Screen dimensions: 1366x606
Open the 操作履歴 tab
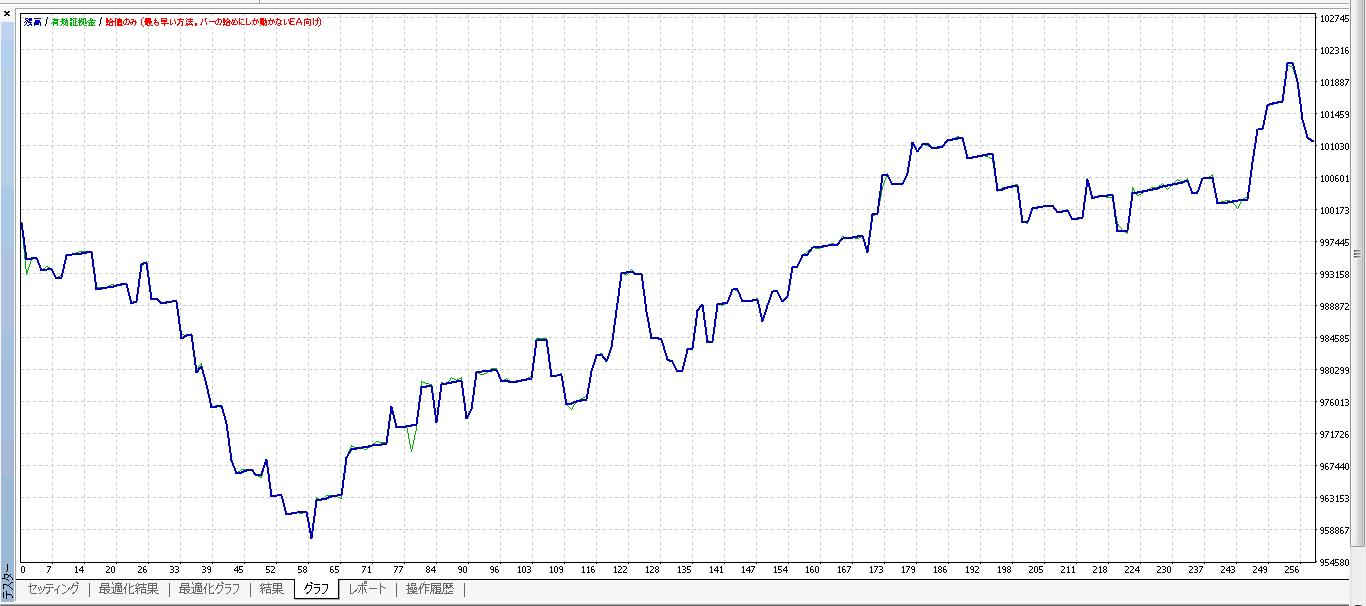pos(430,589)
